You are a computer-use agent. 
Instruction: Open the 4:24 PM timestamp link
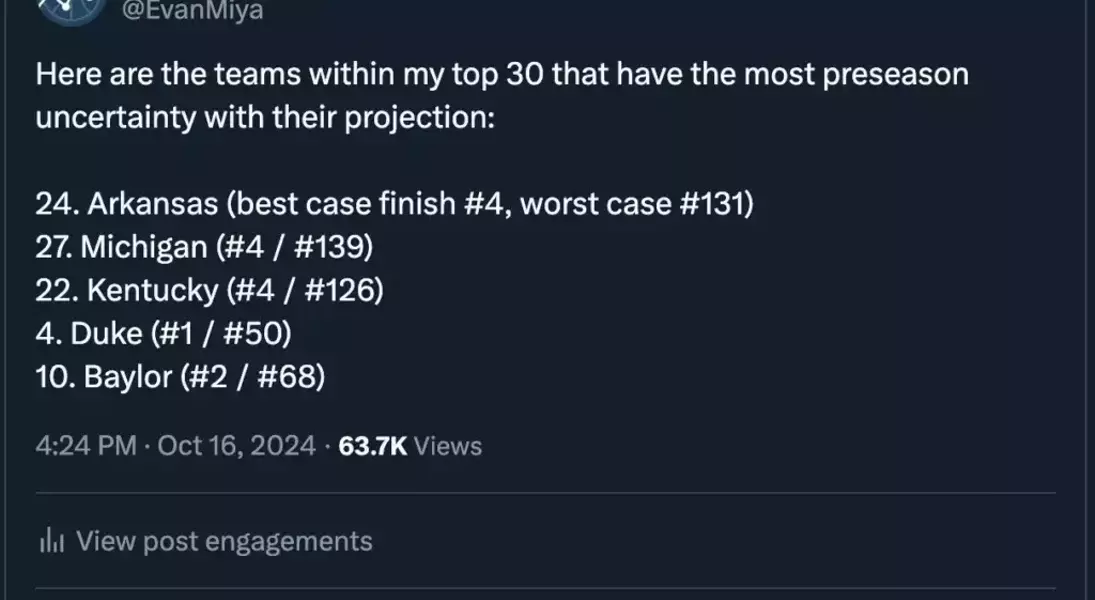pos(86,446)
